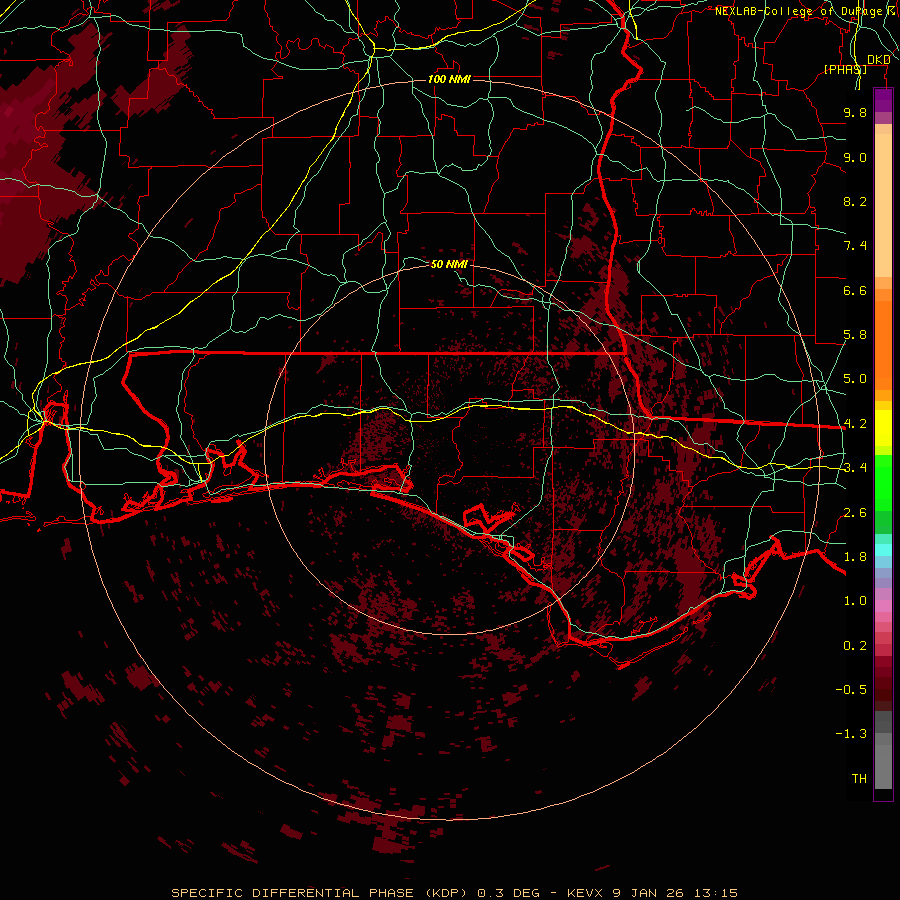Pick the yellow color bar segment
This screenshot has height=900, width=900.
[x=883, y=428]
